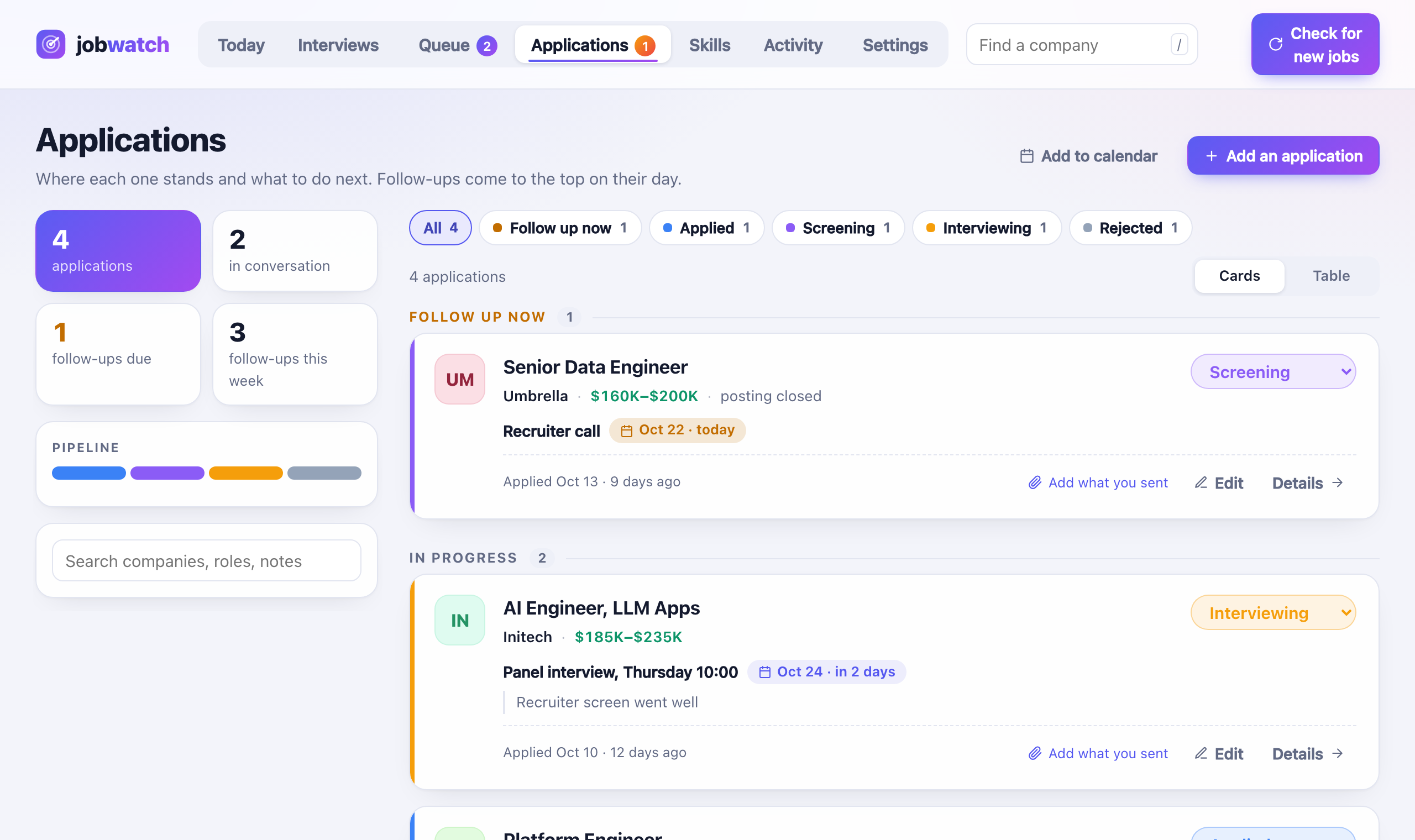Image resolution: width=1415 pixels, height=840 pixels.
Task: Filter by Follow up now
Action: pos(560,228)
